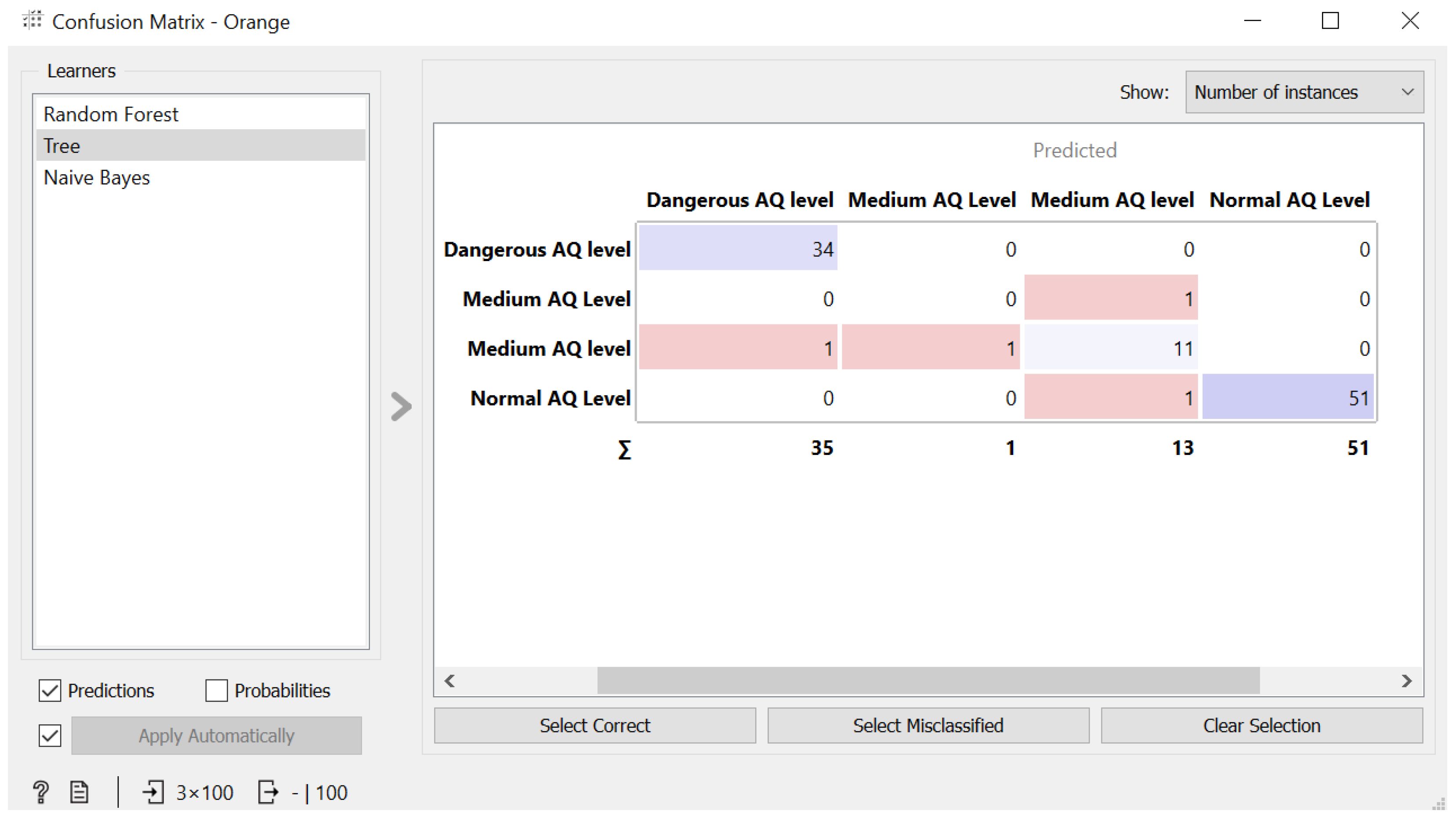
Task: Select Naive Bayes learner
Action: point(97,178)
